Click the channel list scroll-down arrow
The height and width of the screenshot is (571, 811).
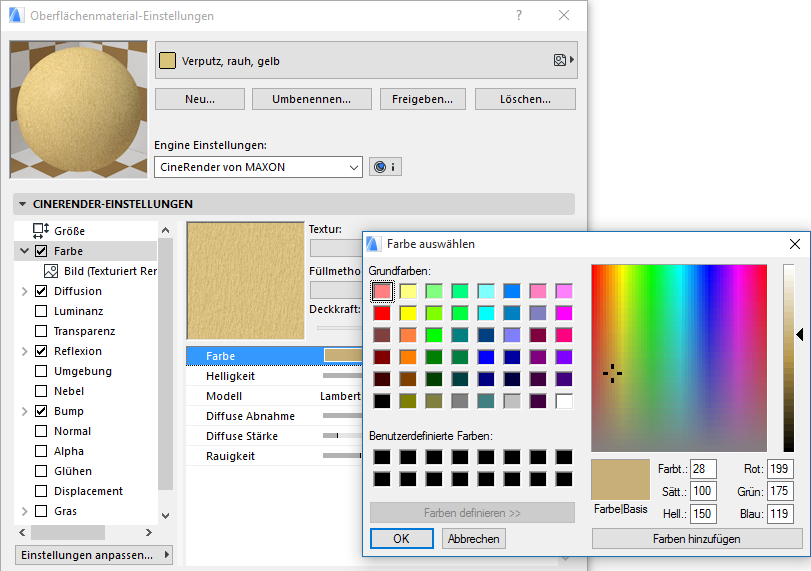click(166, 516)
